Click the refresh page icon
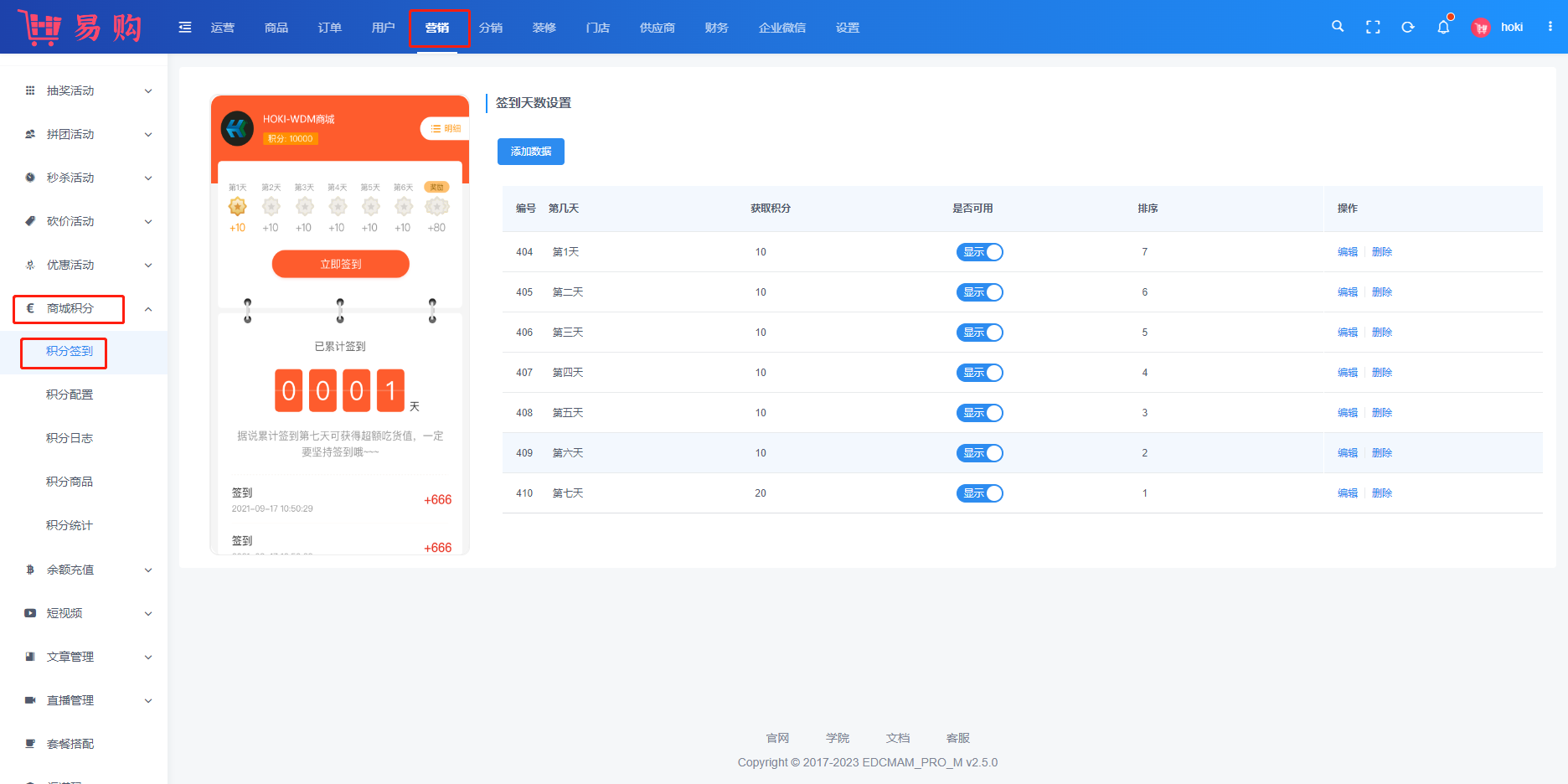 1408,27
